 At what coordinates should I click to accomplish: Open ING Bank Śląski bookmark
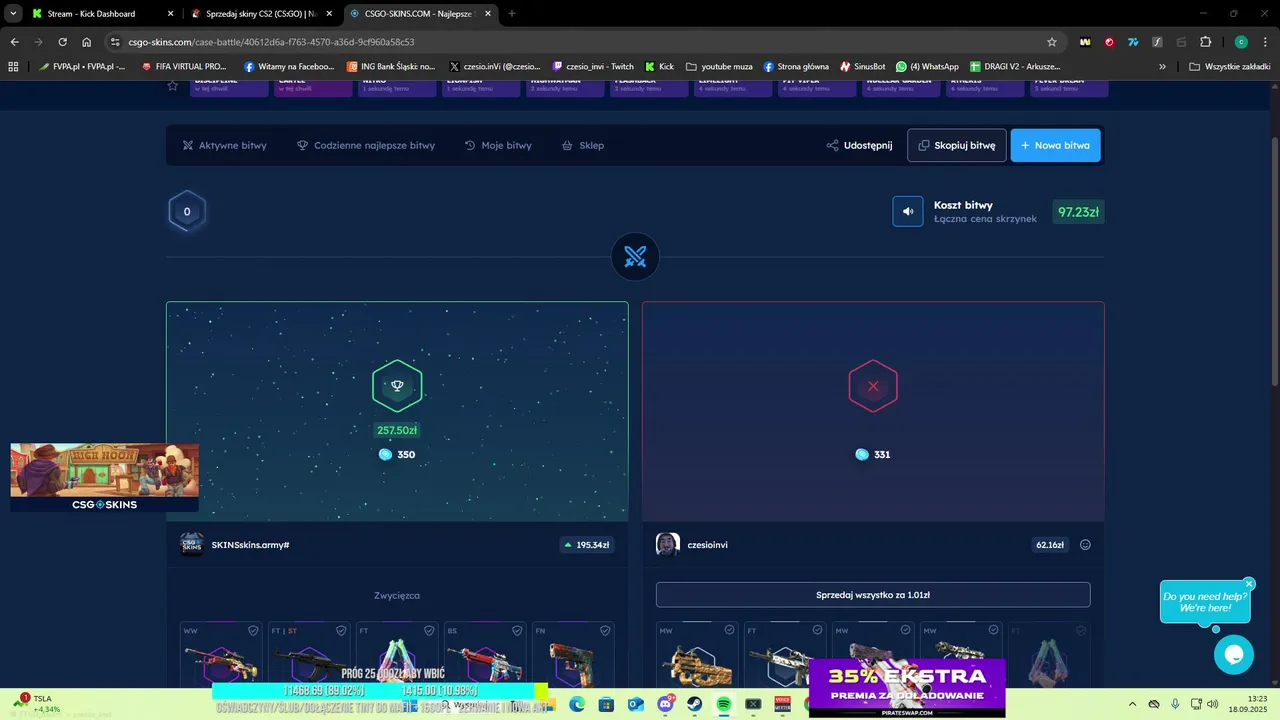click(391, 67)
